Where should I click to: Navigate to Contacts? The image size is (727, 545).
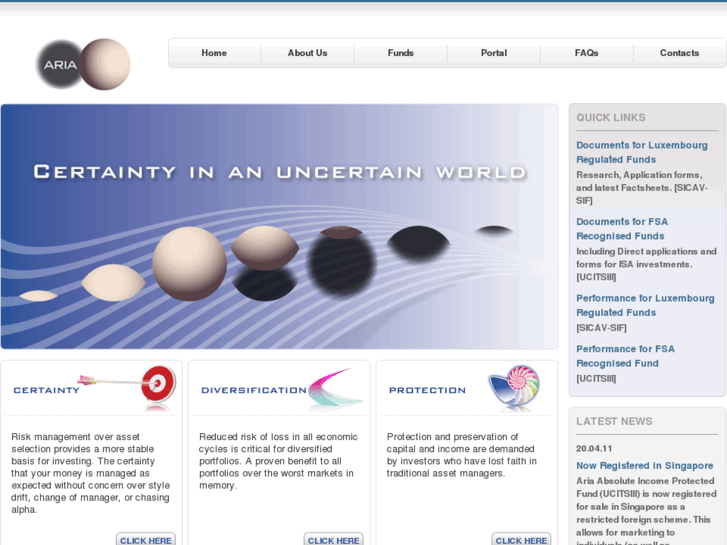point(679,53)
